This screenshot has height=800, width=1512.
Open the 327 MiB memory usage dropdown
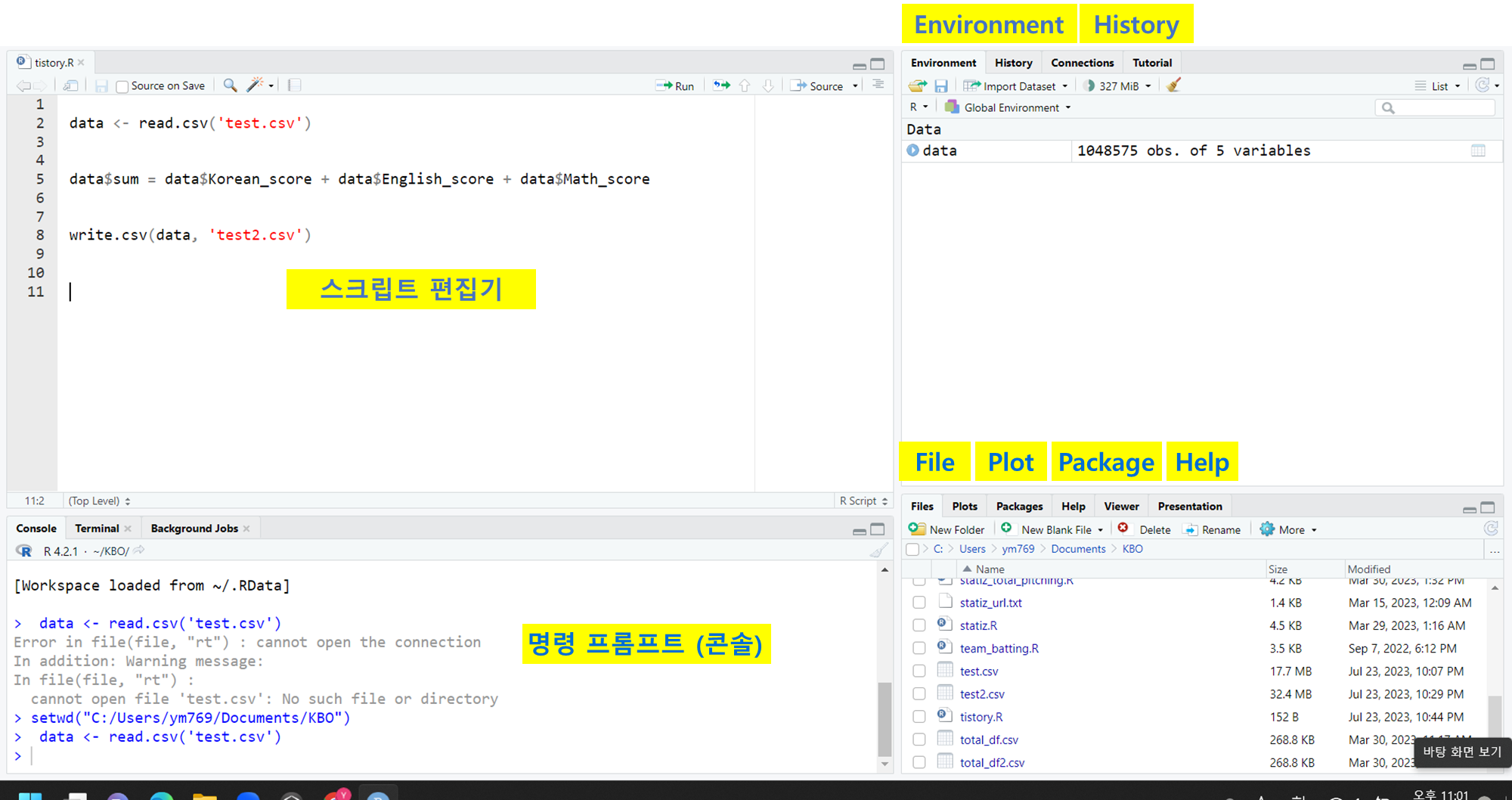coord(1117,86)
